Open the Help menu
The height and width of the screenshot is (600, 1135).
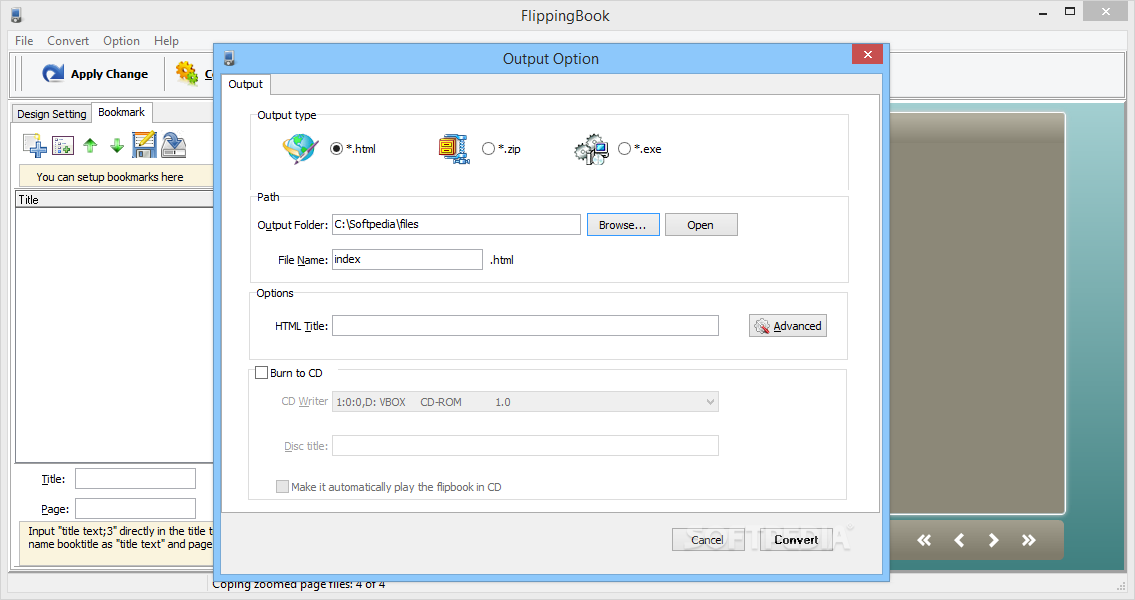166,41
